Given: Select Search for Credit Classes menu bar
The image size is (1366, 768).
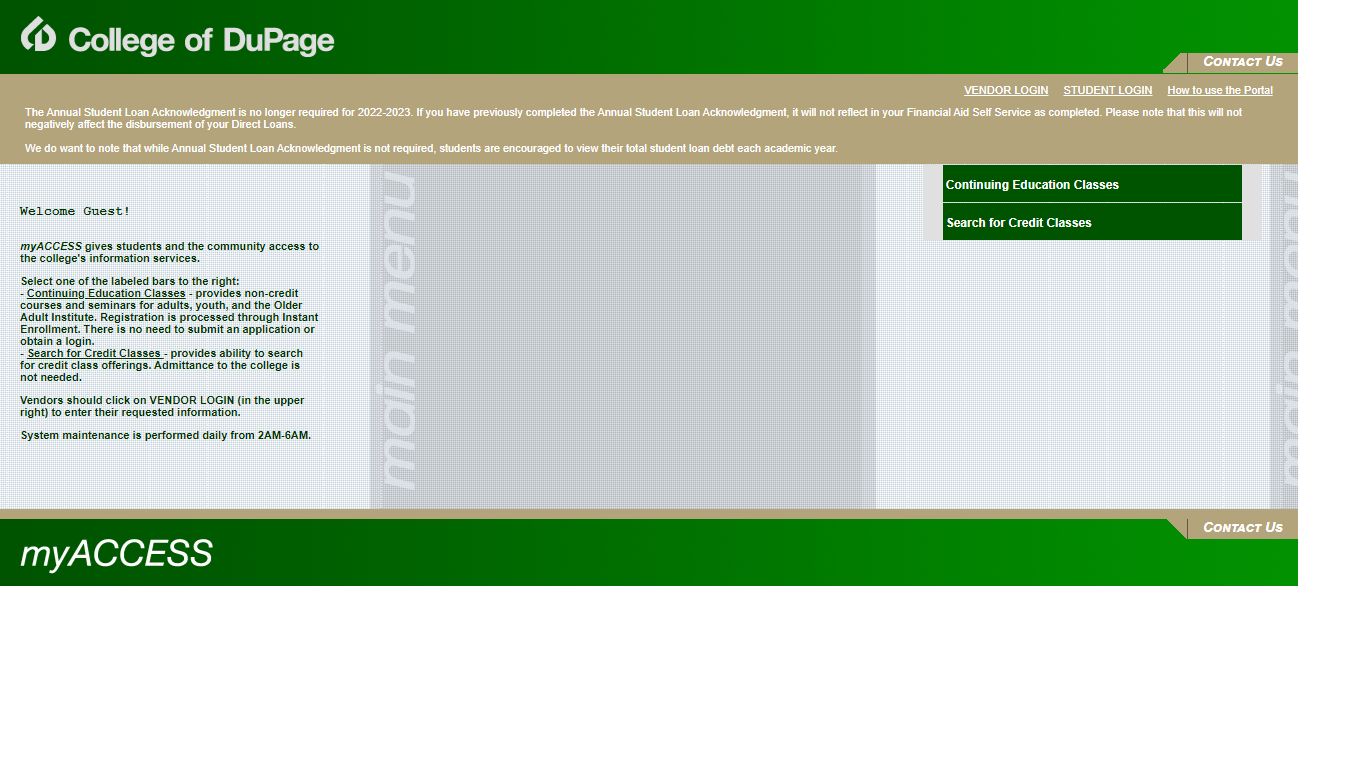Looking at the screenshot, I should click(x=1092, y=222).
